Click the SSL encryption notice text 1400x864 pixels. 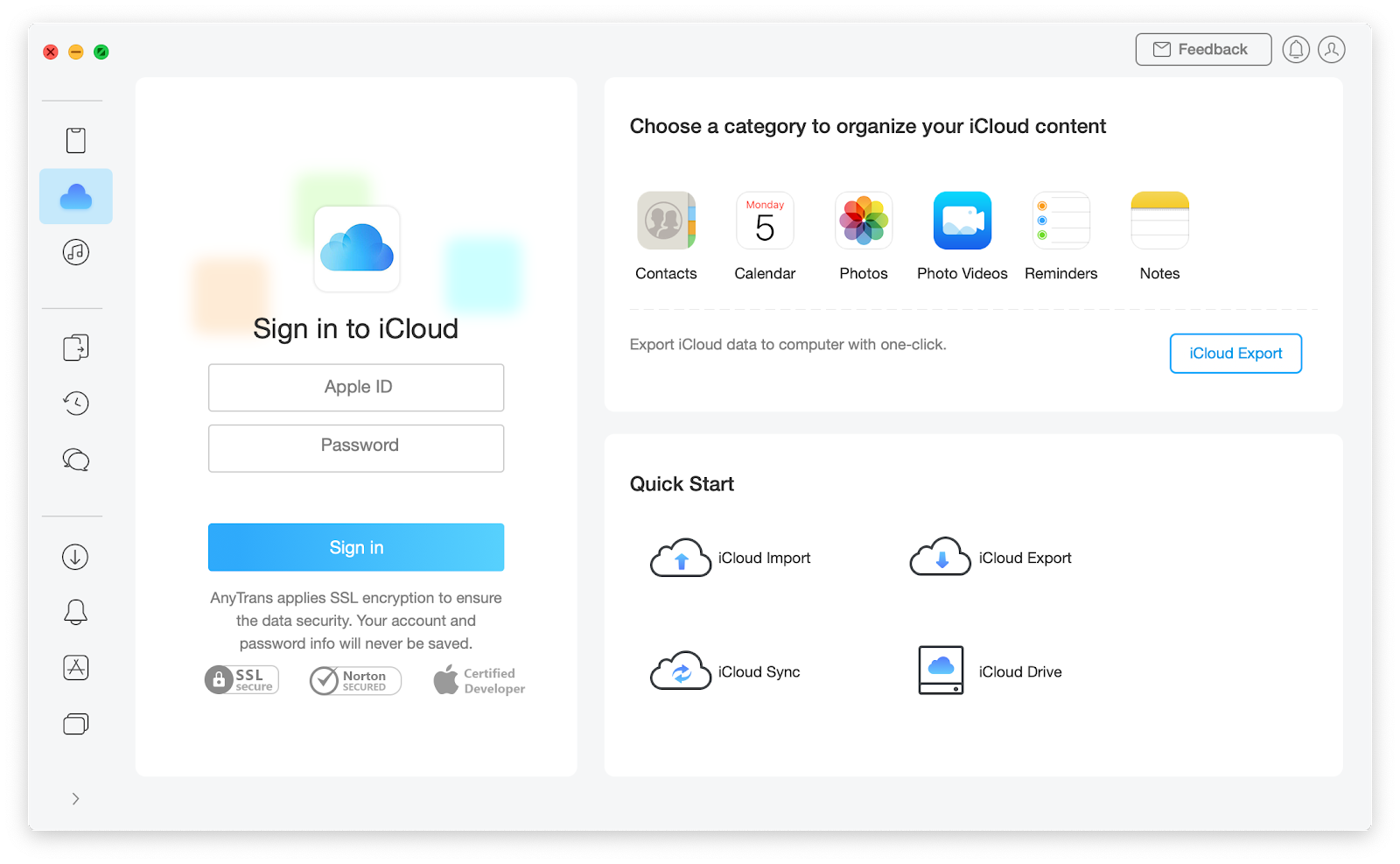point(356,621)
